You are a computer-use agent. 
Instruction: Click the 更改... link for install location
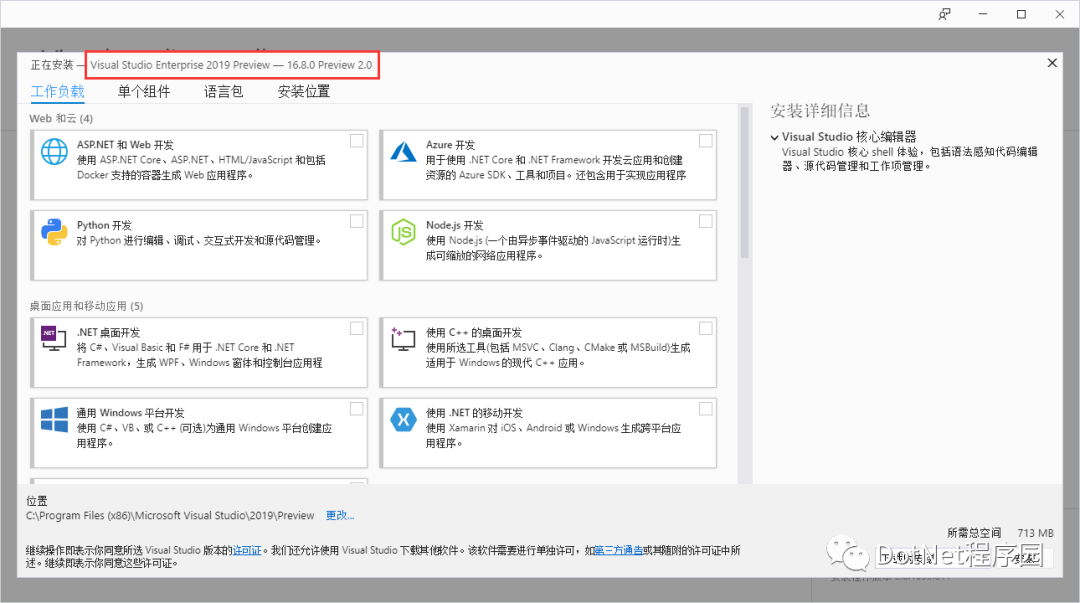[340, 515]
